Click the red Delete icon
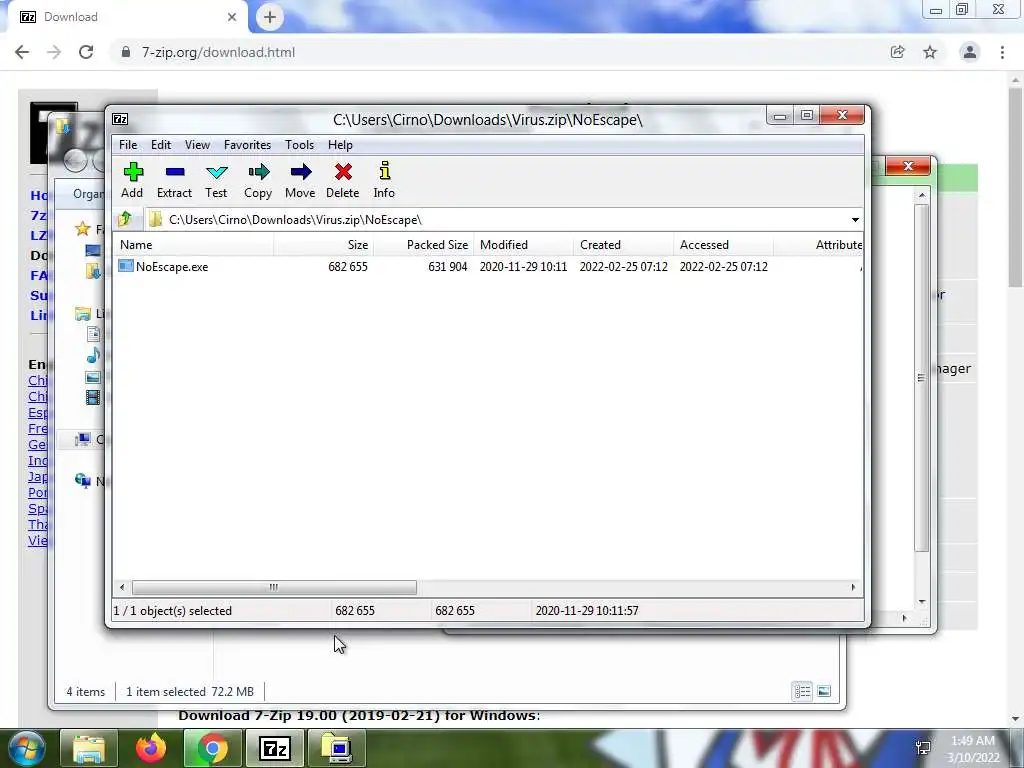Image resolution: width=1024 pixels, height=768 pixels. [x=343, y=172]
